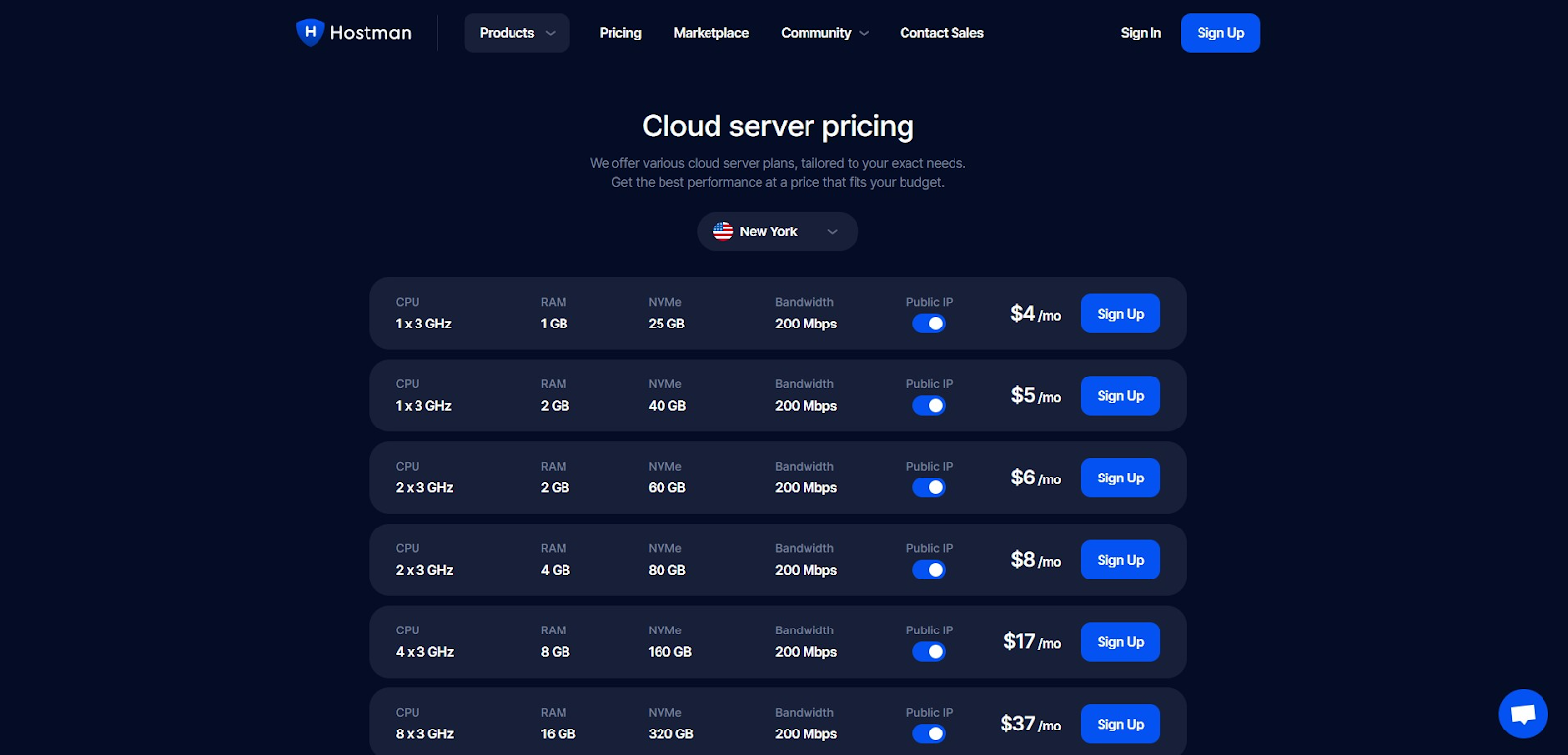The height and width of the screenshot is (755, 1568).
Task: Click the '1 GB' RAM value
Action: pyautogui.click(x=555, y=324)
